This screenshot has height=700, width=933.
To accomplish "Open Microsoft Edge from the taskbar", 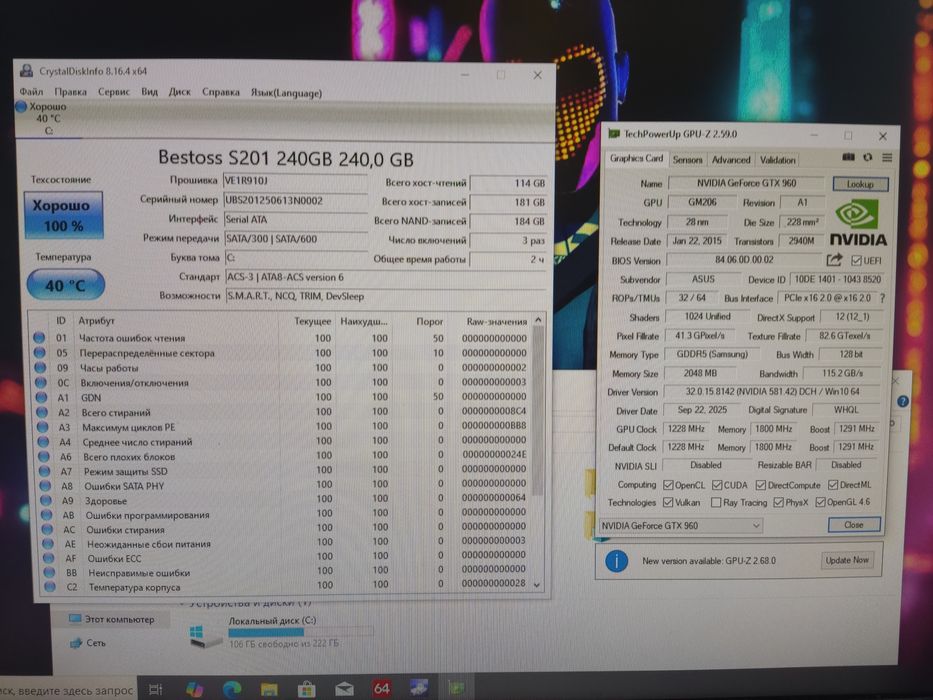I will (x=231, y=689).
